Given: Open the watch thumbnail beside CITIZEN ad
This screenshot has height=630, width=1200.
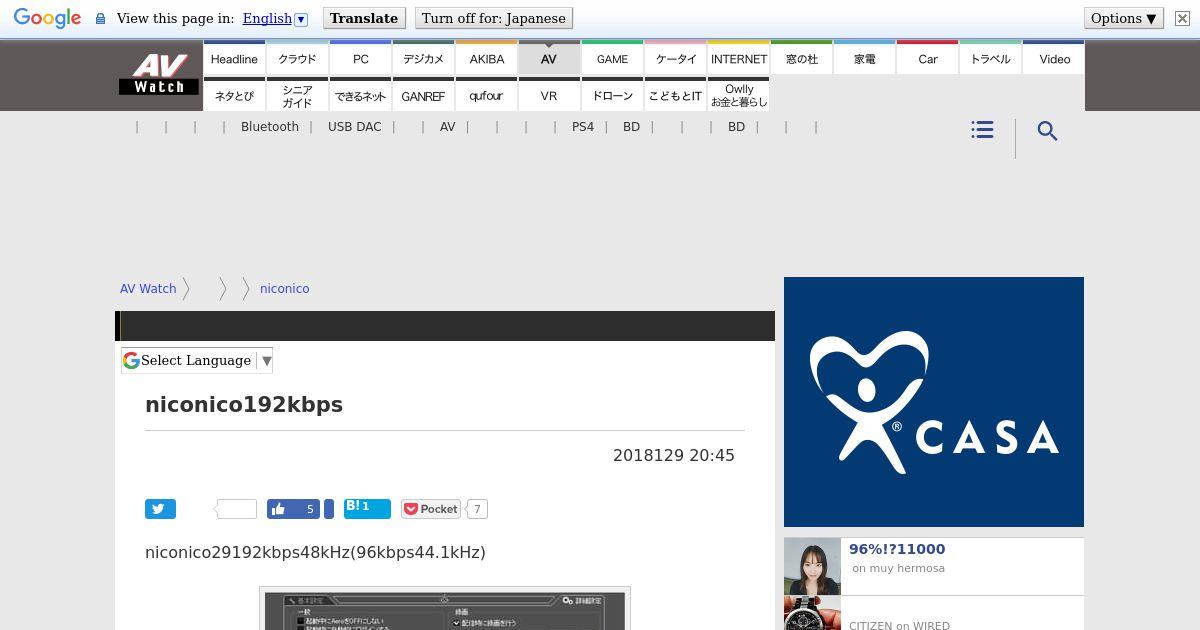Looking at the screenshot, I should click(x=812, y=613).
